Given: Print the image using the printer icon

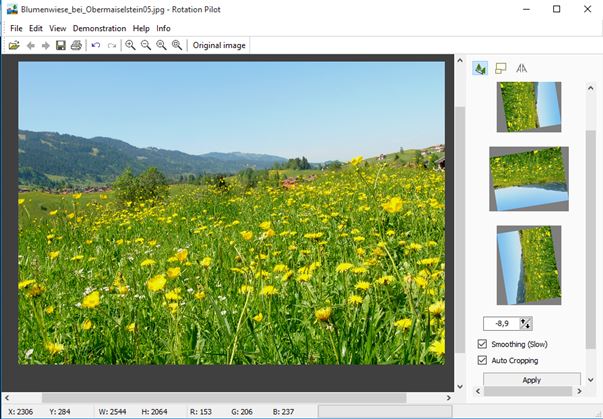Looking at the screenshot, I should [x=76, y=45].
